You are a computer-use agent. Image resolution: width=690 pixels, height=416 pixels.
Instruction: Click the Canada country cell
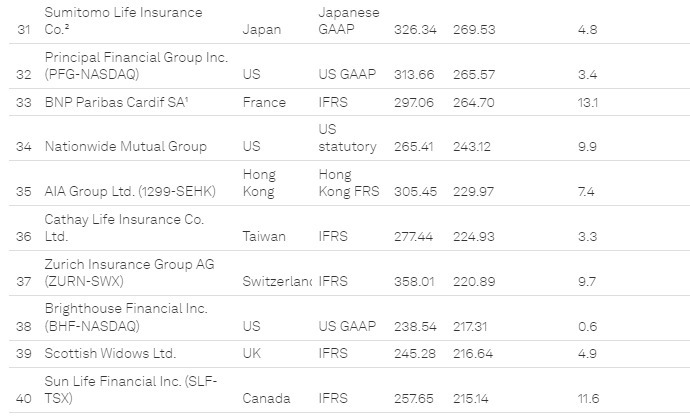pyautogui.click(x=266, y=398)
